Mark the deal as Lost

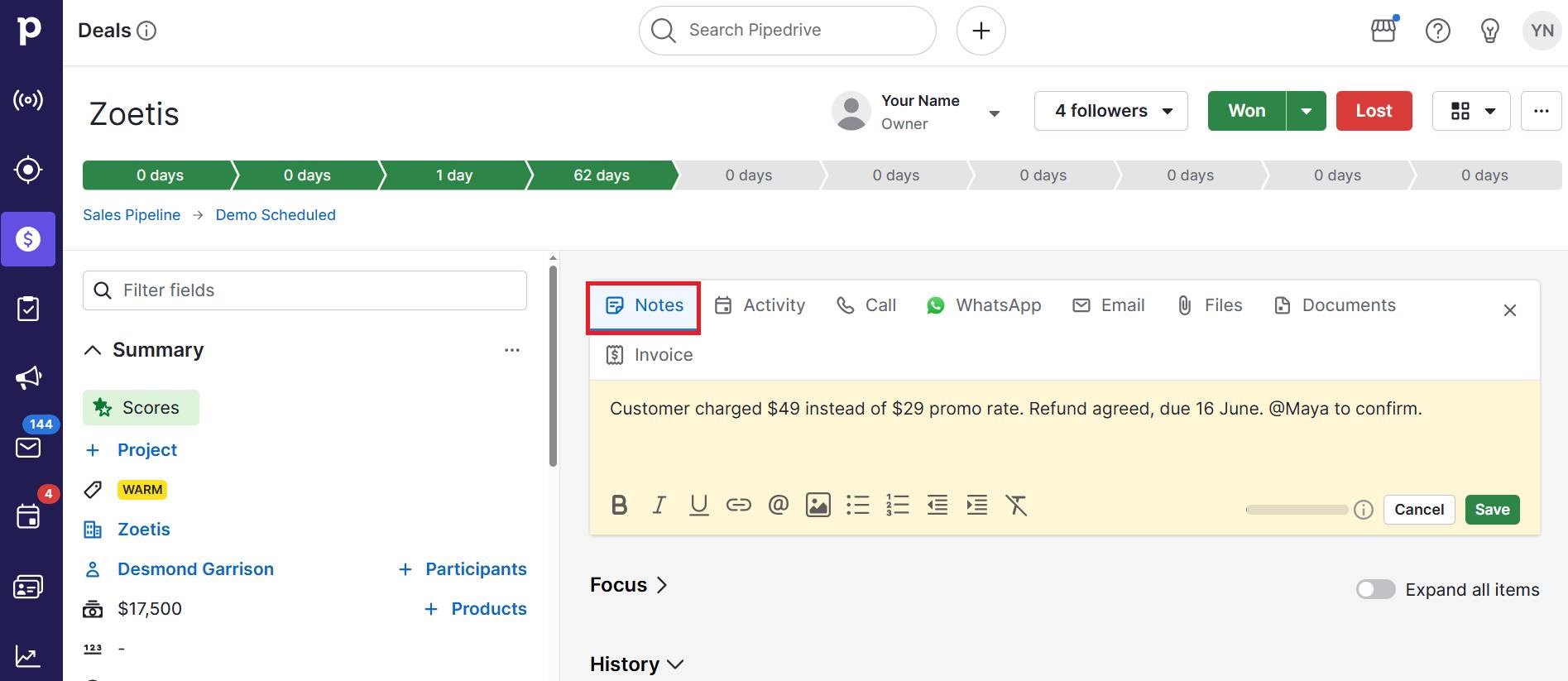pyautogui.click(x=1374, y=111)
